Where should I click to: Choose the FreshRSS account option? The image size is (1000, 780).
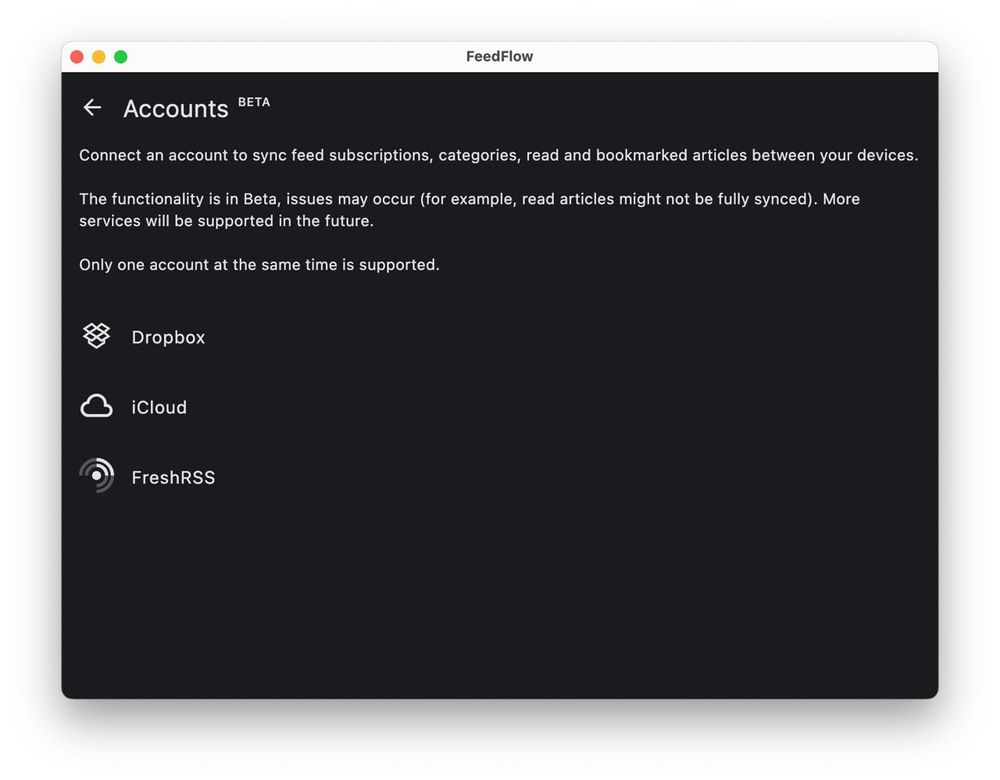pos(499,477)
